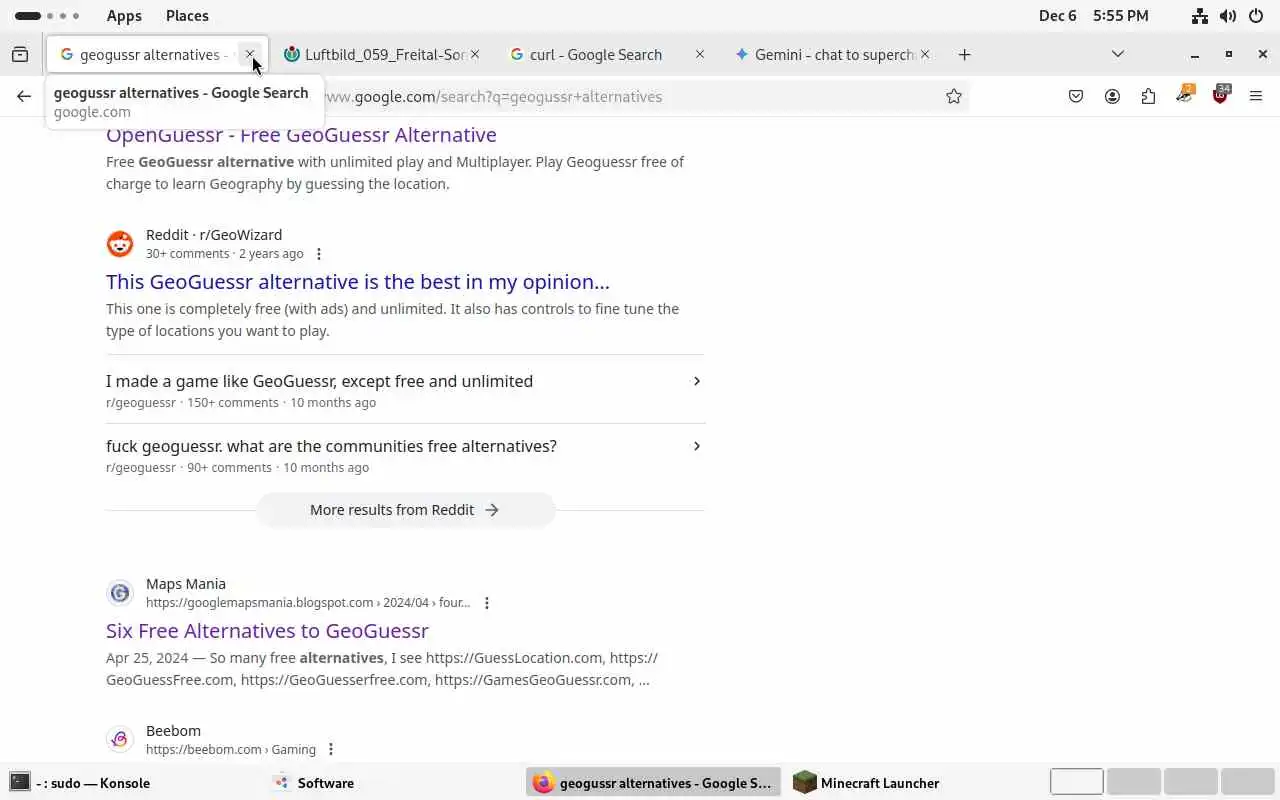The image size is (1280, 800).
Task: Bookmark this page with the star icon
Action: (954, 97)
